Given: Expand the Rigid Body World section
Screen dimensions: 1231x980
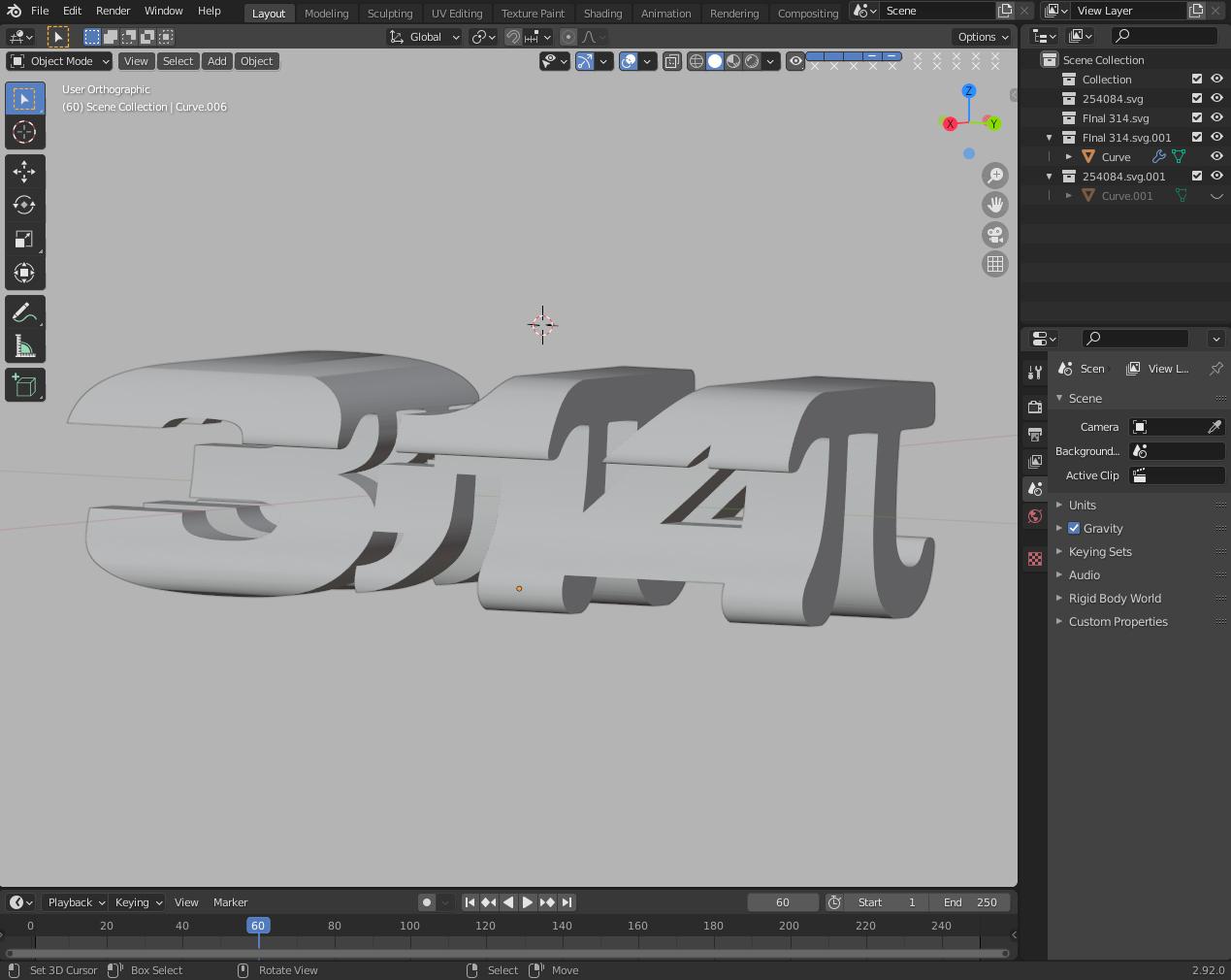Looking at the screenshot, I should point(1114,599).
